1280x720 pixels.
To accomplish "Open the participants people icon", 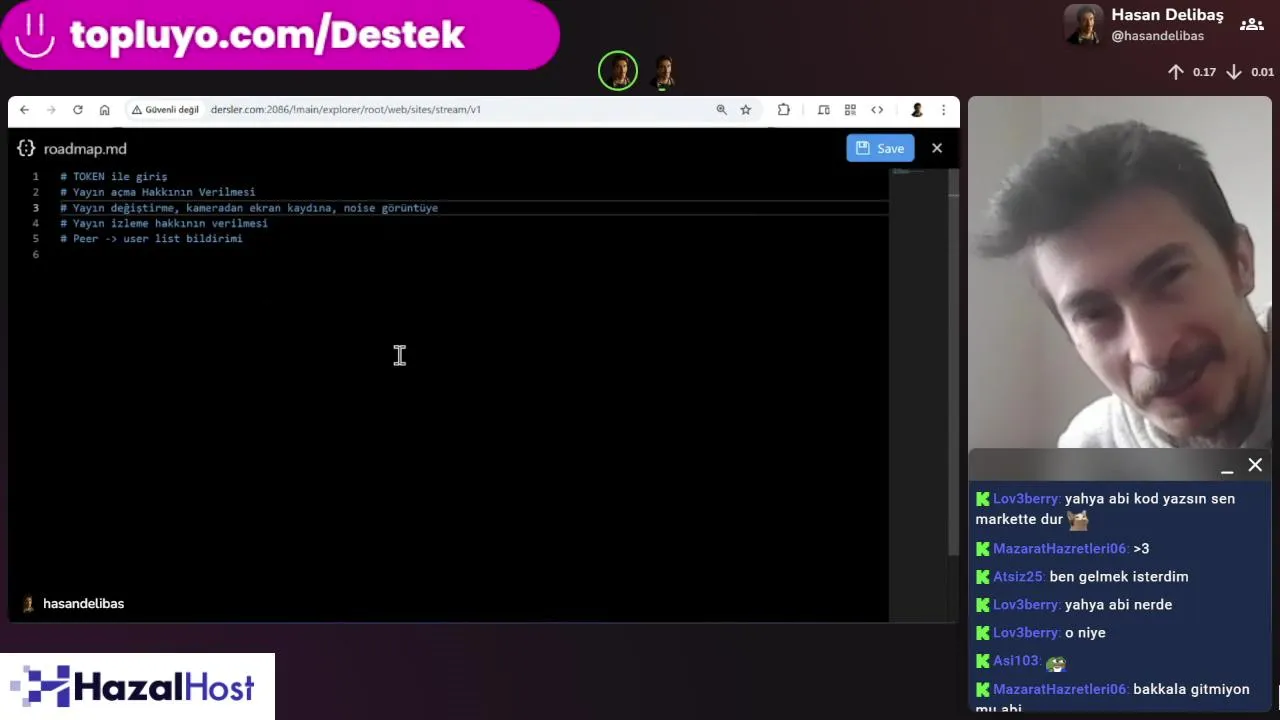I will click(x=1251, y=25).
